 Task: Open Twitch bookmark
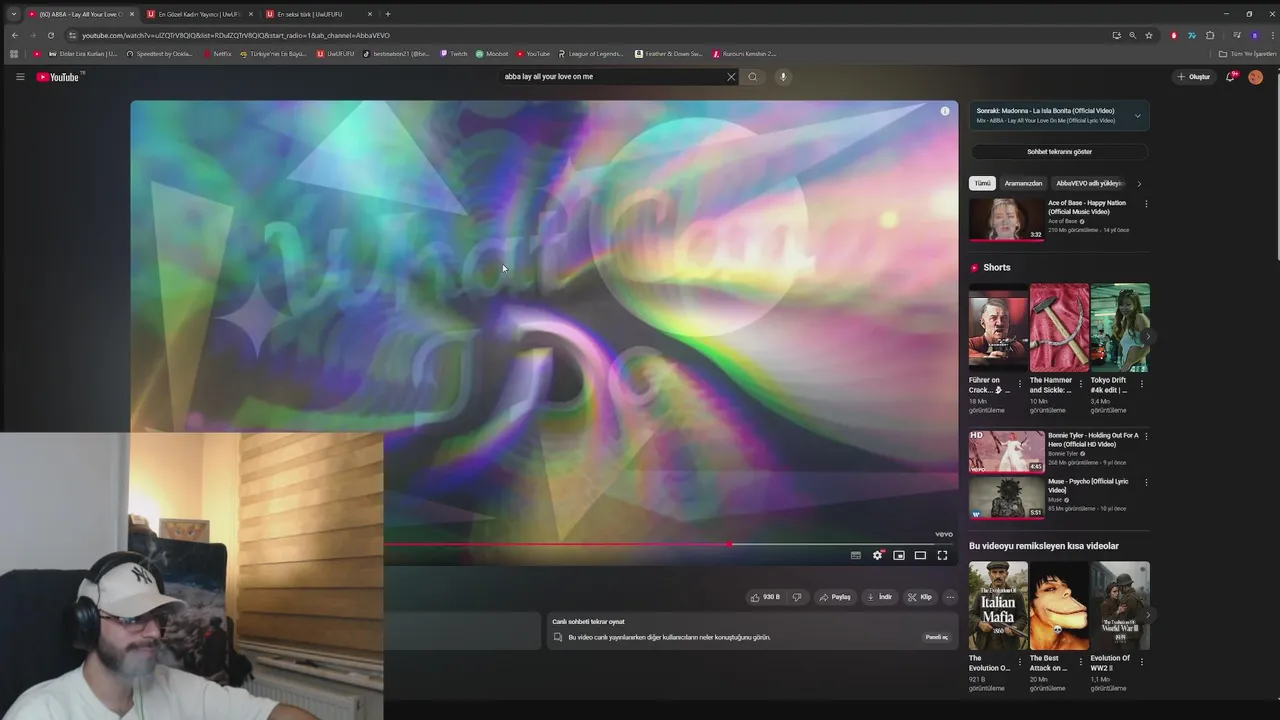[454, 54]
